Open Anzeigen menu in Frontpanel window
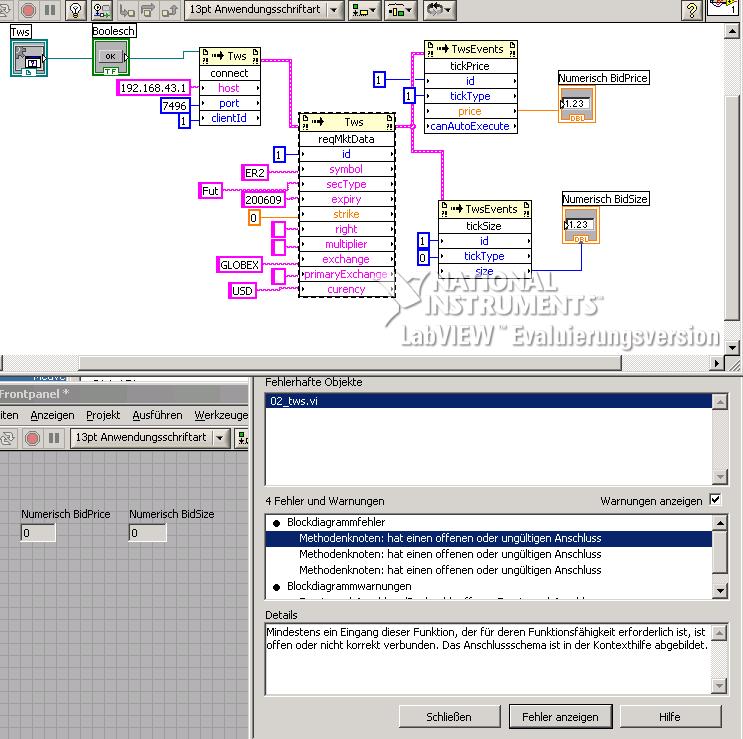Image resolution: width=743 pixels, height=739 pixels. pos(52,415)
